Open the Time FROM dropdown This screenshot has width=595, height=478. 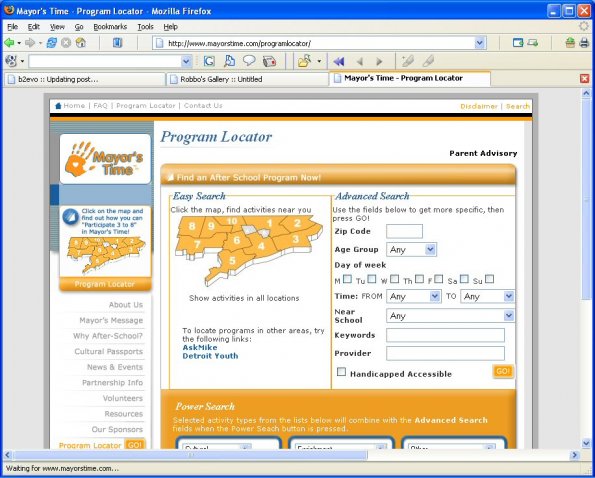pos(414,296)
